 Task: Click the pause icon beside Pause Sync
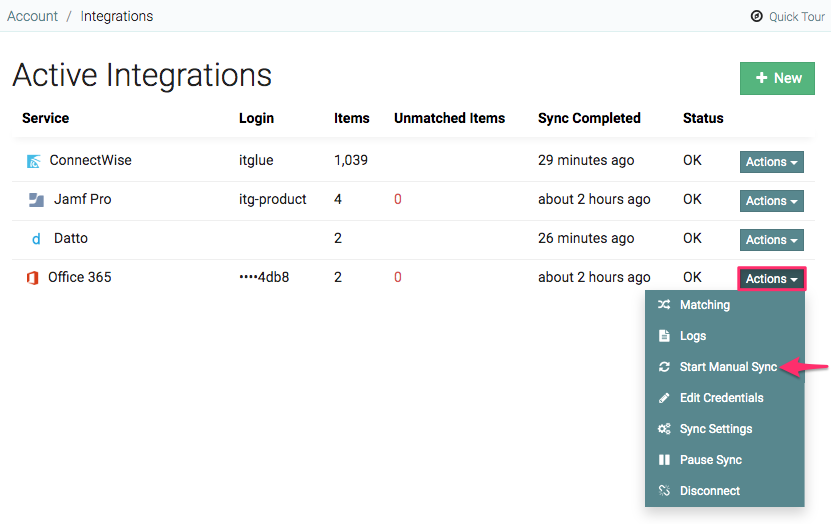tap(664, 460)
